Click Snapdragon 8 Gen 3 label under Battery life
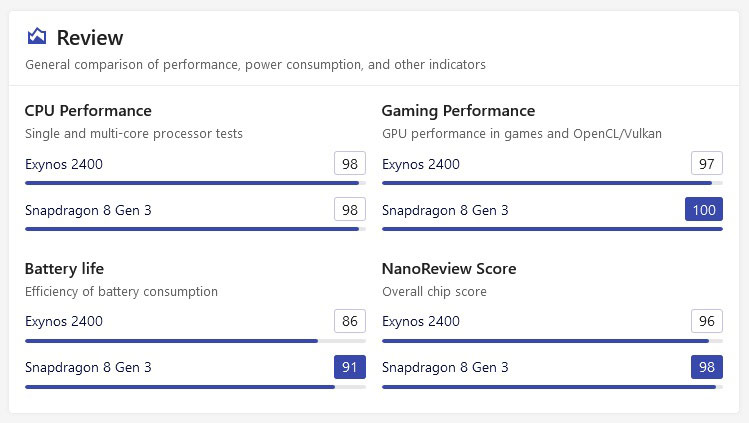Screen dimensions: 749x423 88,368
